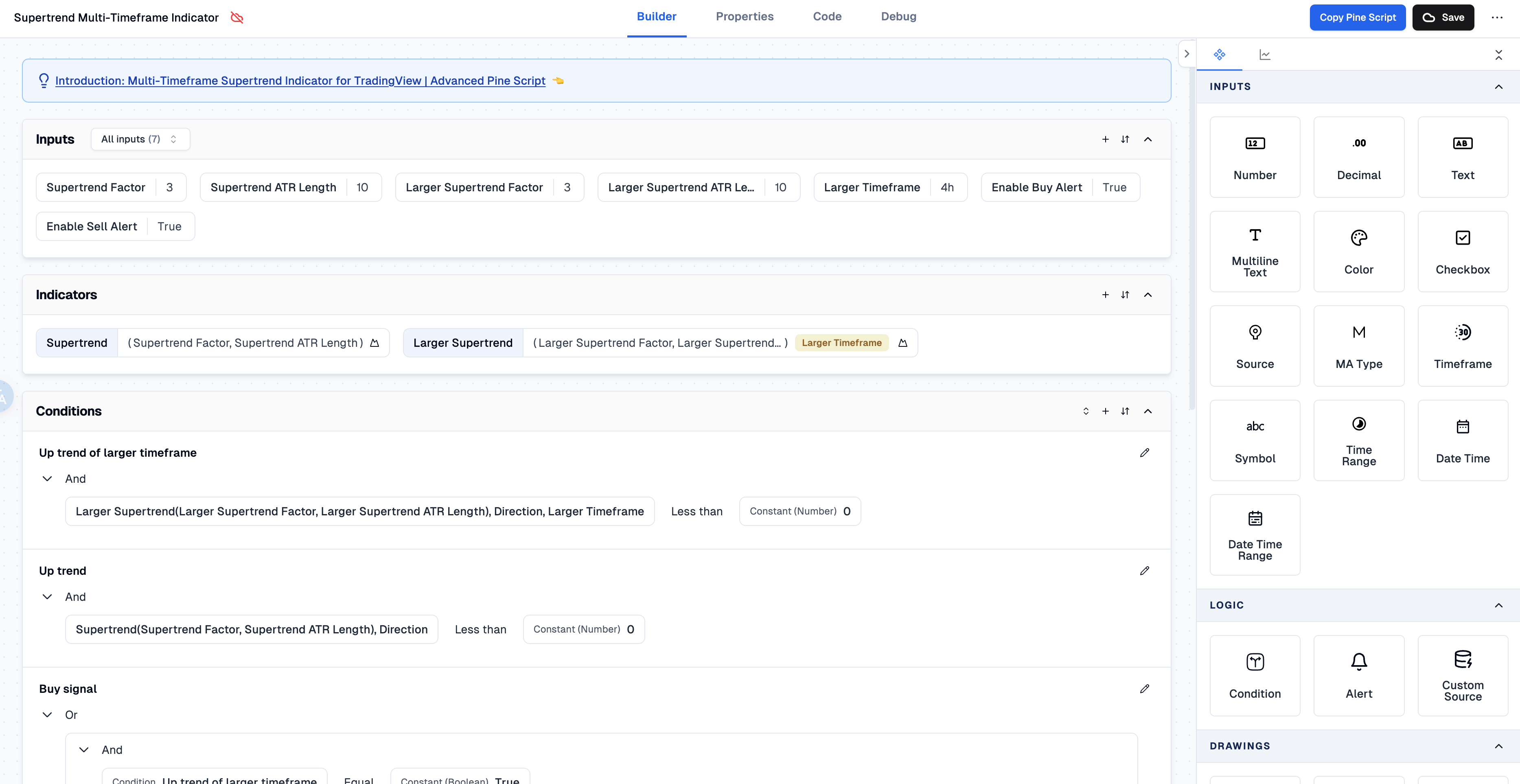The width and height of the screenshot is (1520, 784).
Task: Switch to the Debug tab
Action: coord(898,17)
